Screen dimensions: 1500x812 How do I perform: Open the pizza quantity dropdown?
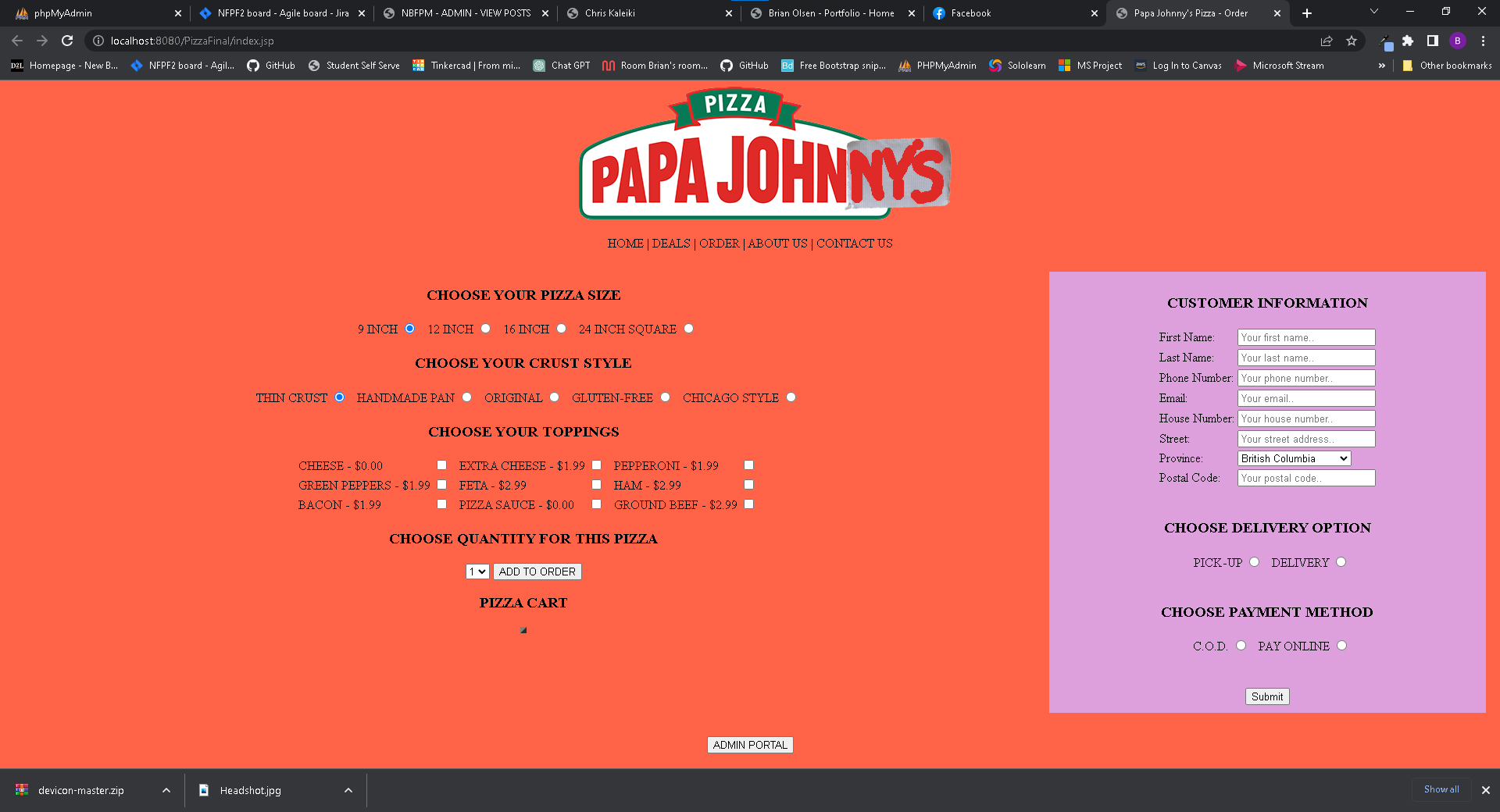click(x=477, y=572)
